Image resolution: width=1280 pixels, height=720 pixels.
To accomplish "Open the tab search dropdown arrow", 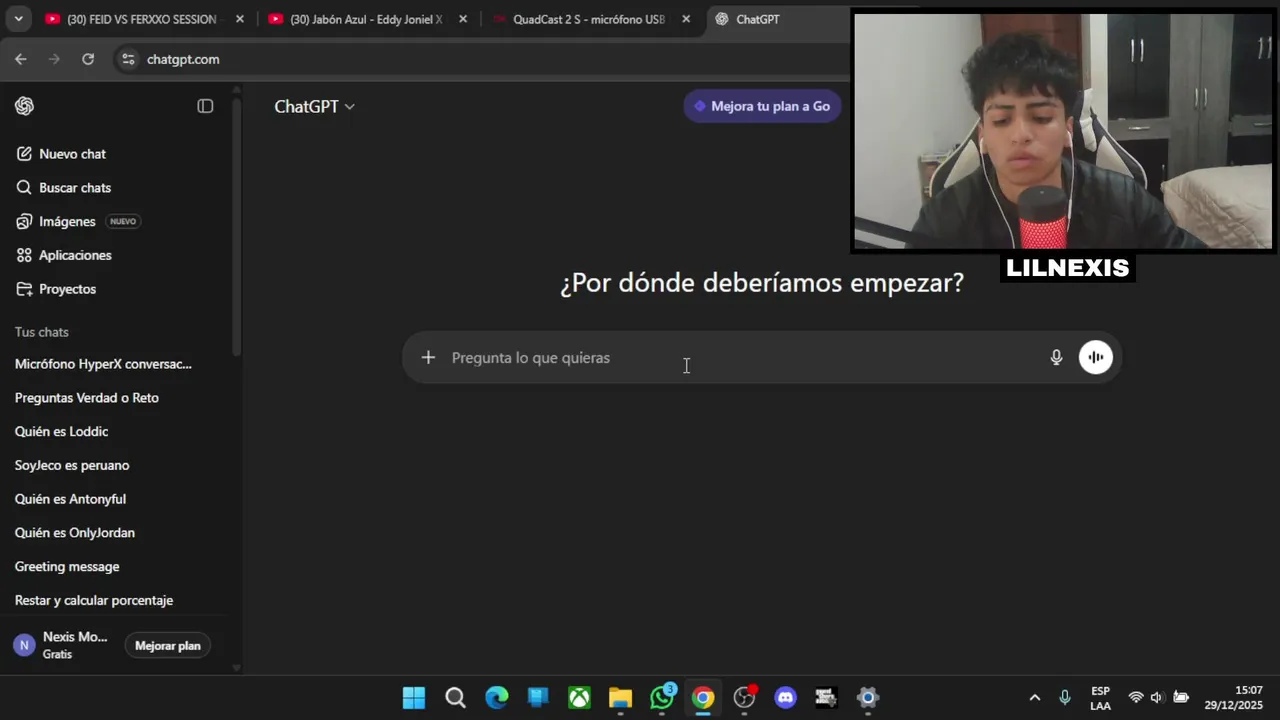I will 18,19.
